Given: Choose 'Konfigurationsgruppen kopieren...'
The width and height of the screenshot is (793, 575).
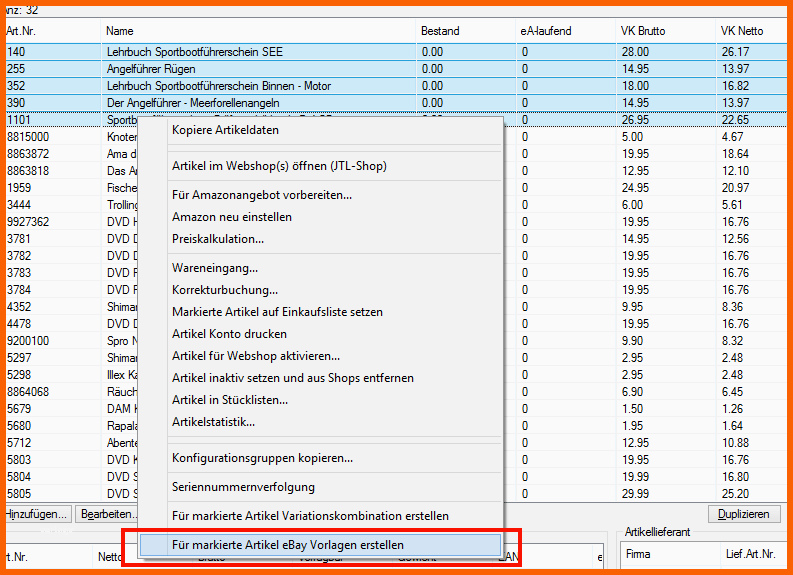Looking at the screenshot, I should coord(320,458).
